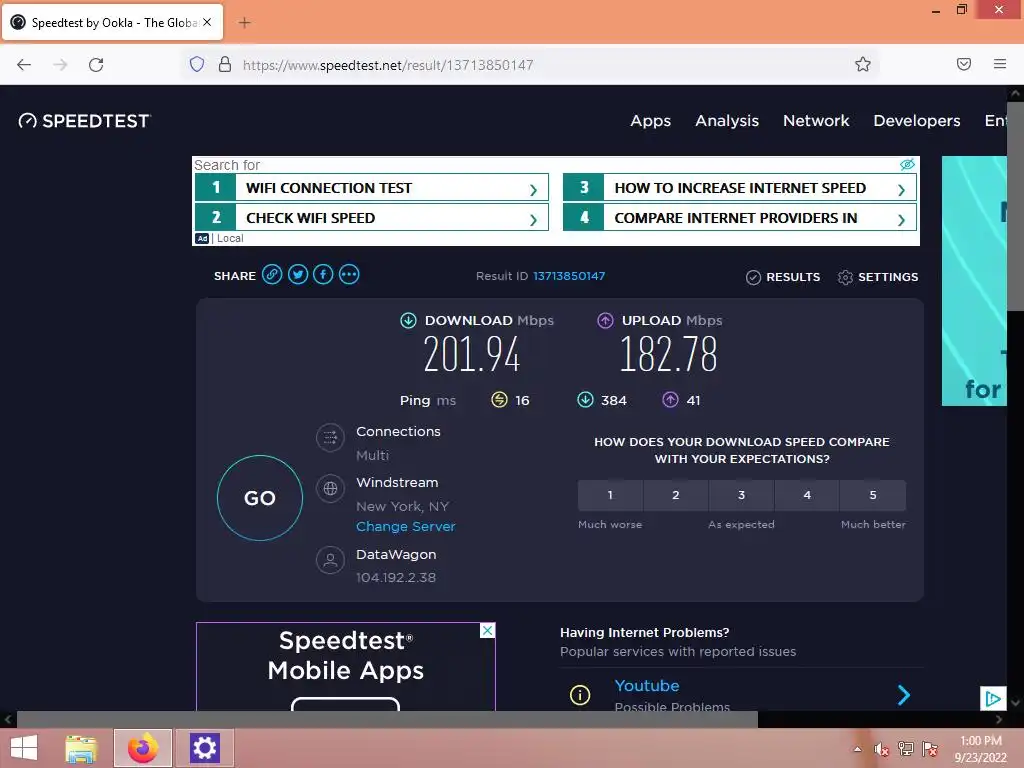Click the download arrow icon beside DOWNLOAD

[x=408, y=321]
